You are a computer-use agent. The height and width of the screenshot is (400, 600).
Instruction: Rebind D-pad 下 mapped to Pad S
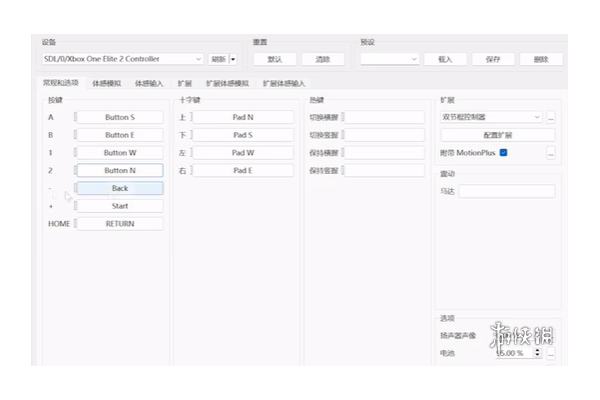[243, 135]
